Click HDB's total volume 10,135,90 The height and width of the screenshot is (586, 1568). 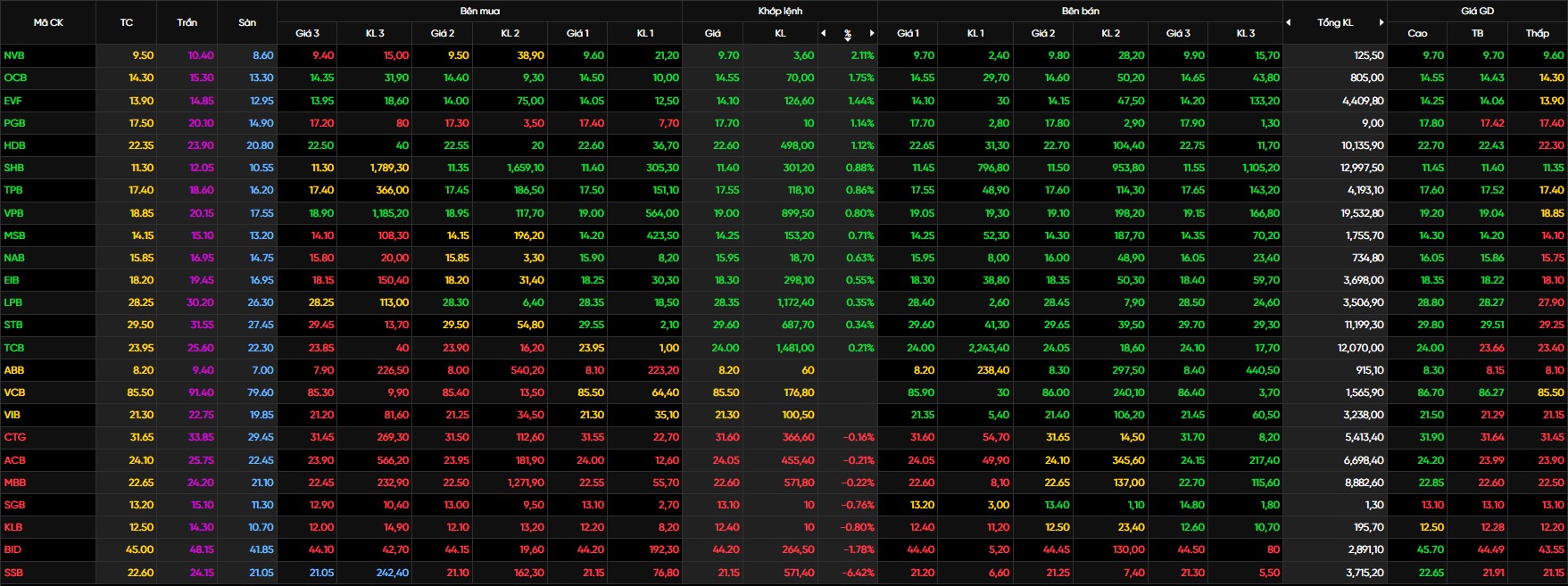[x=1362, y=145]
